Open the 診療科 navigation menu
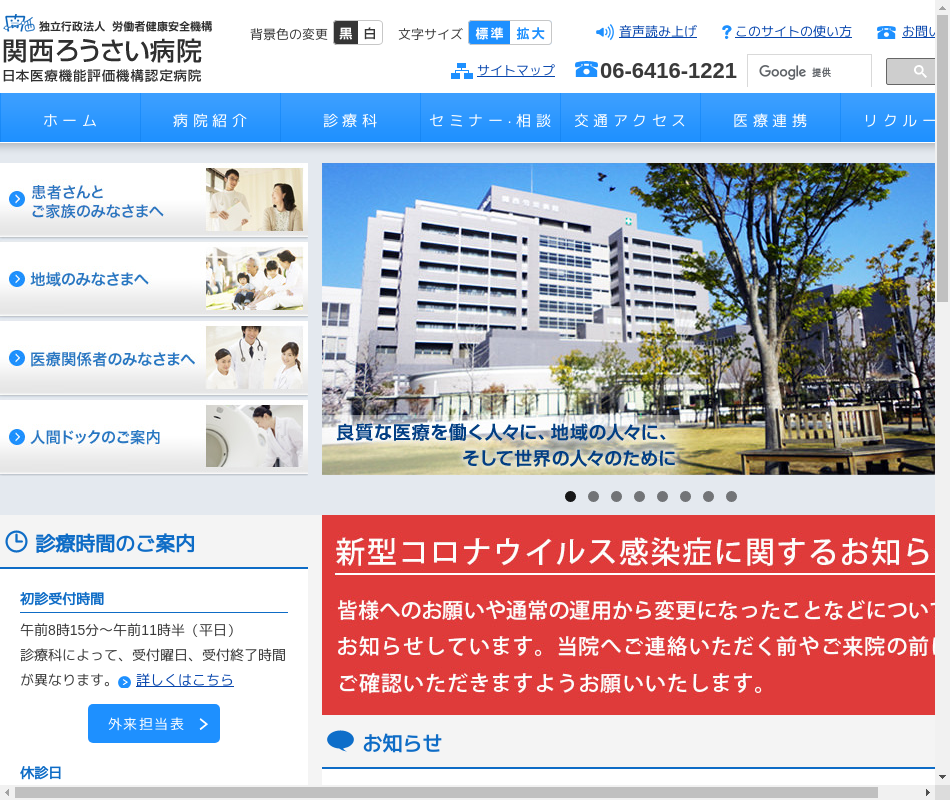The width and height of the screenshot is (950, 800). click(350, 120)
